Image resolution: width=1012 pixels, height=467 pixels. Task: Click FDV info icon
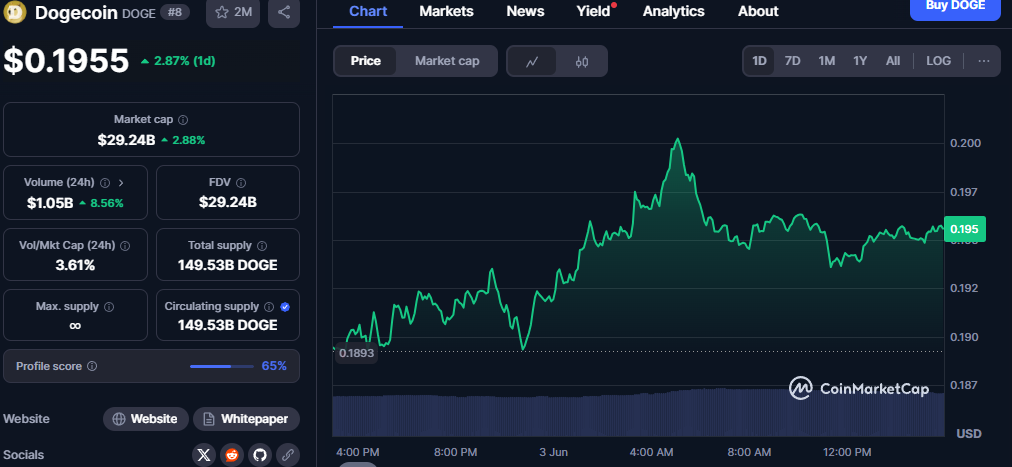click(241, 183)
